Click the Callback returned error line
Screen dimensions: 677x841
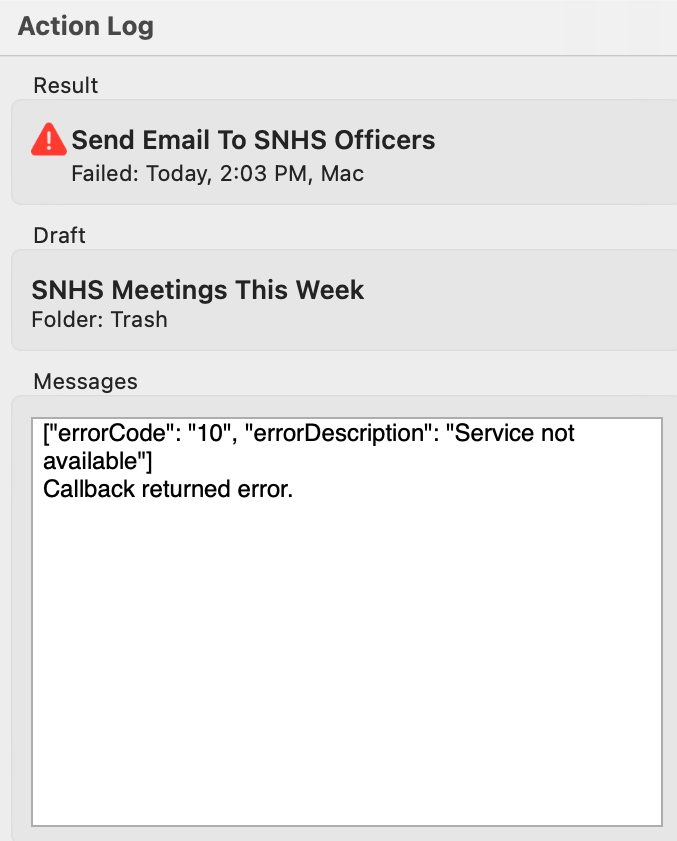168,489
